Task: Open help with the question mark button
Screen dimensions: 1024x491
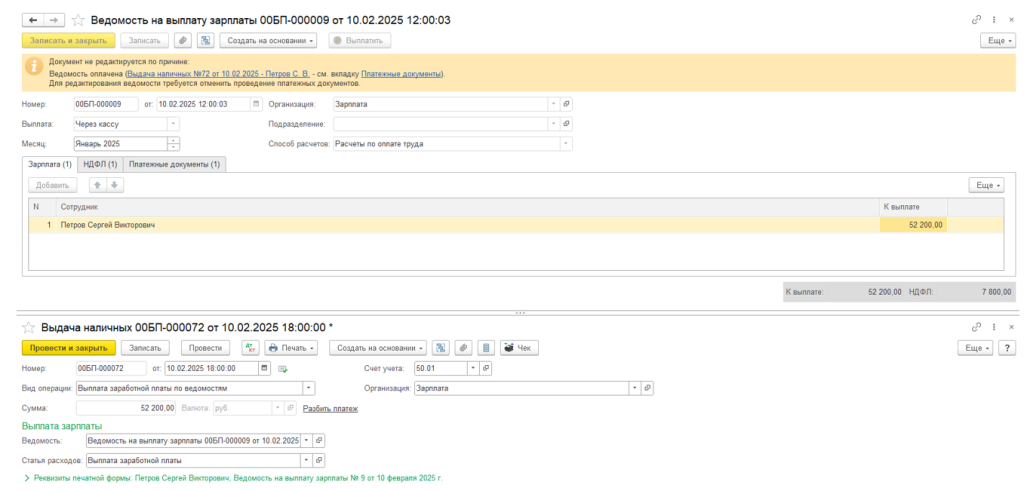Action: (1008, 348)
